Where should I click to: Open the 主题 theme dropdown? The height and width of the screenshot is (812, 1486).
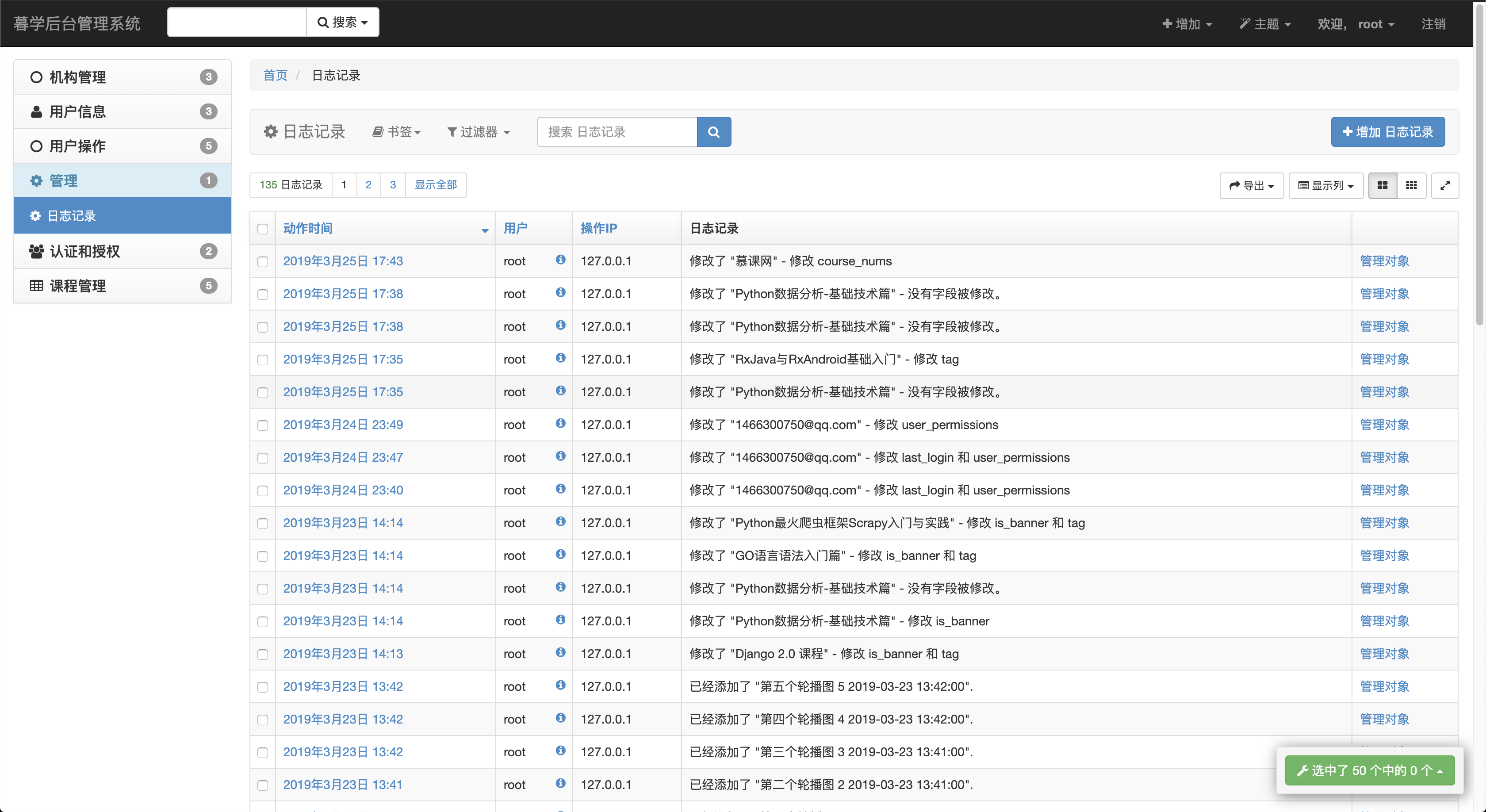(x=1265, y=23)
